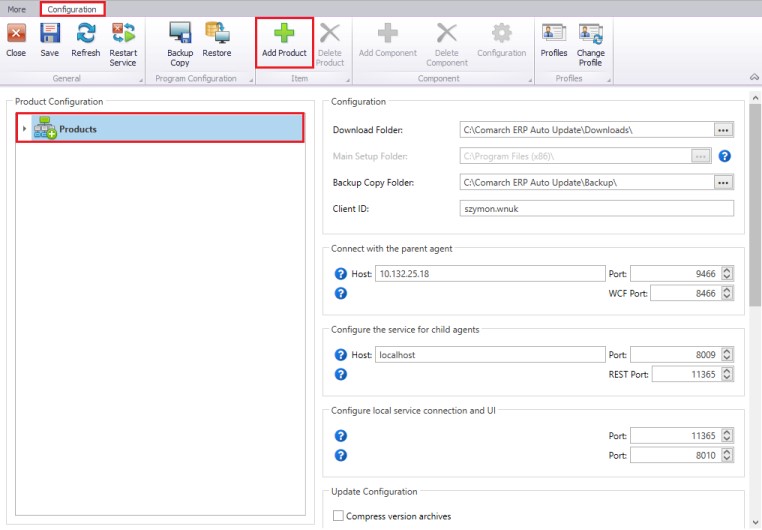Open Backup Copy tool
Viewport: 762px width, 530px height.
(180, 34)
